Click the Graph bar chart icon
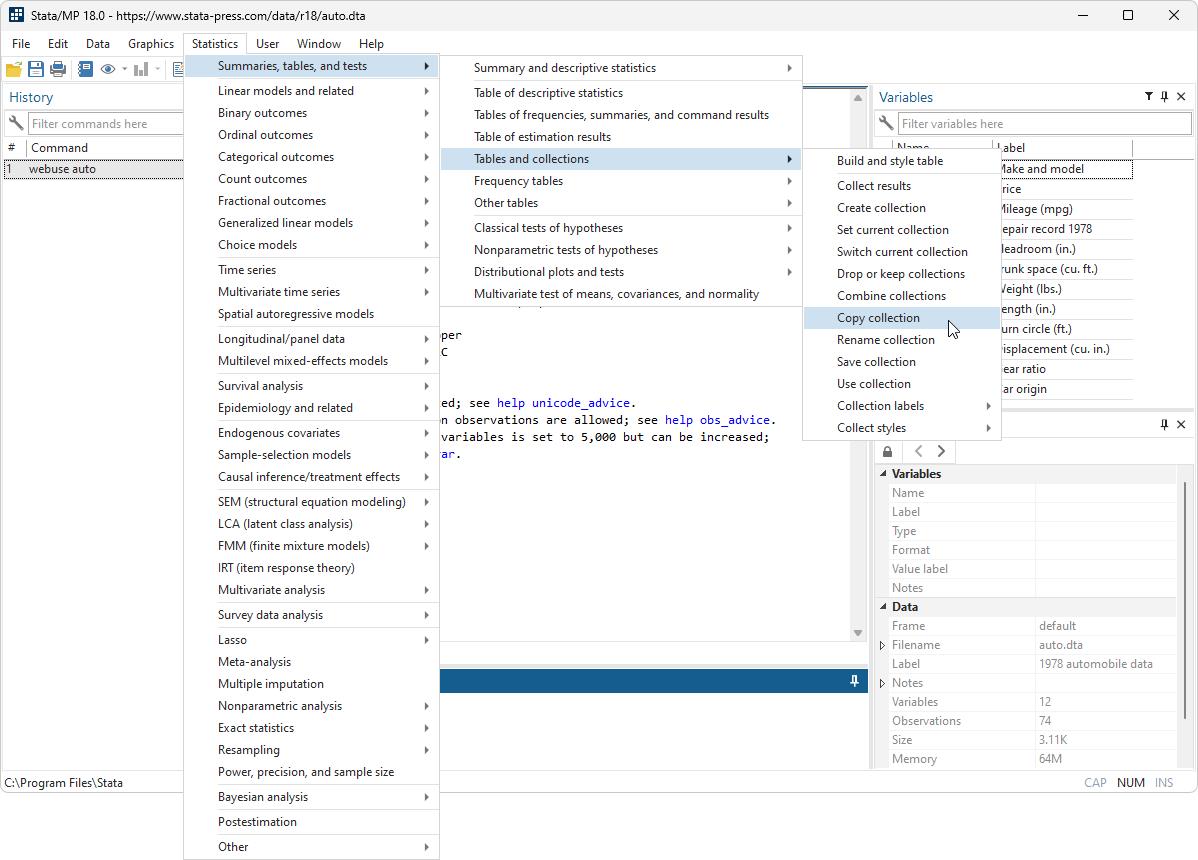 pos(141,70)
